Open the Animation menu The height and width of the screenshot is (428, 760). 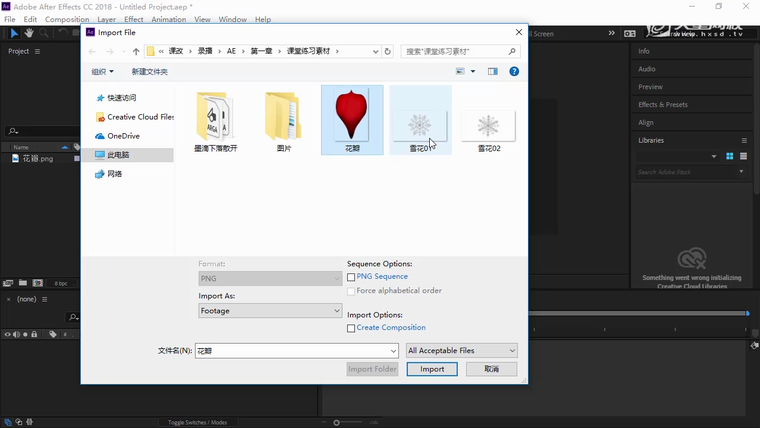pos(169,19)
